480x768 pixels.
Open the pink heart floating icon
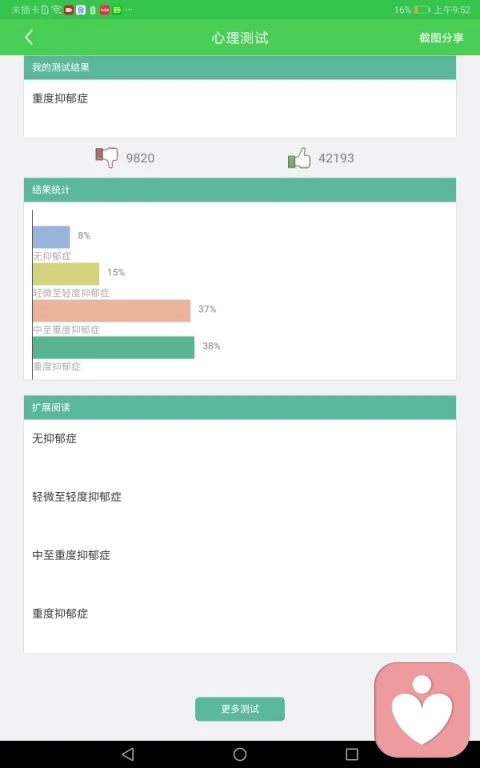[422, 710]
